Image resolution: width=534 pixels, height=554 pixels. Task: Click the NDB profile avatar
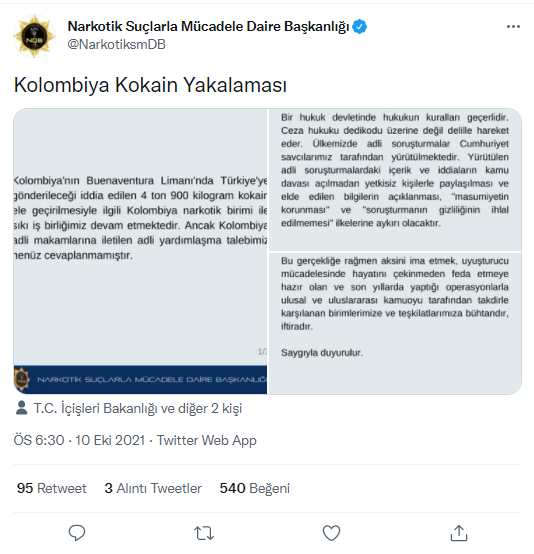coord(34,36)
